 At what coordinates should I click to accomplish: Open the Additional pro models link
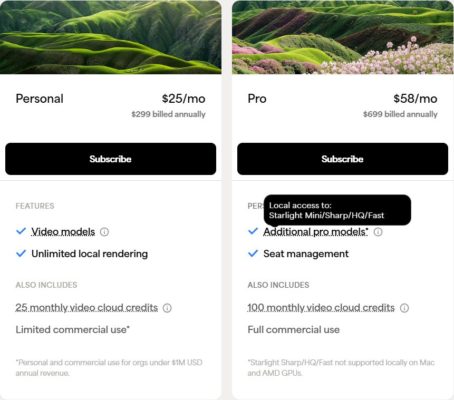coord(316,232)
